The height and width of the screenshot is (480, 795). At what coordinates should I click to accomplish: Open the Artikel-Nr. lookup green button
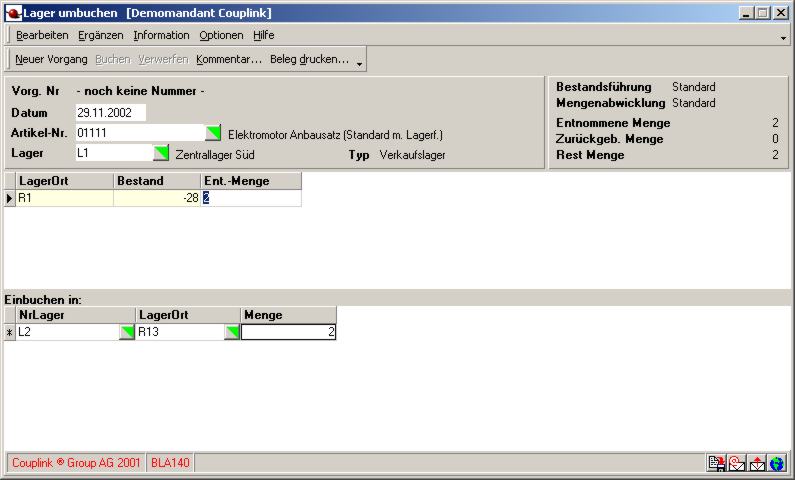pos(213,133)
